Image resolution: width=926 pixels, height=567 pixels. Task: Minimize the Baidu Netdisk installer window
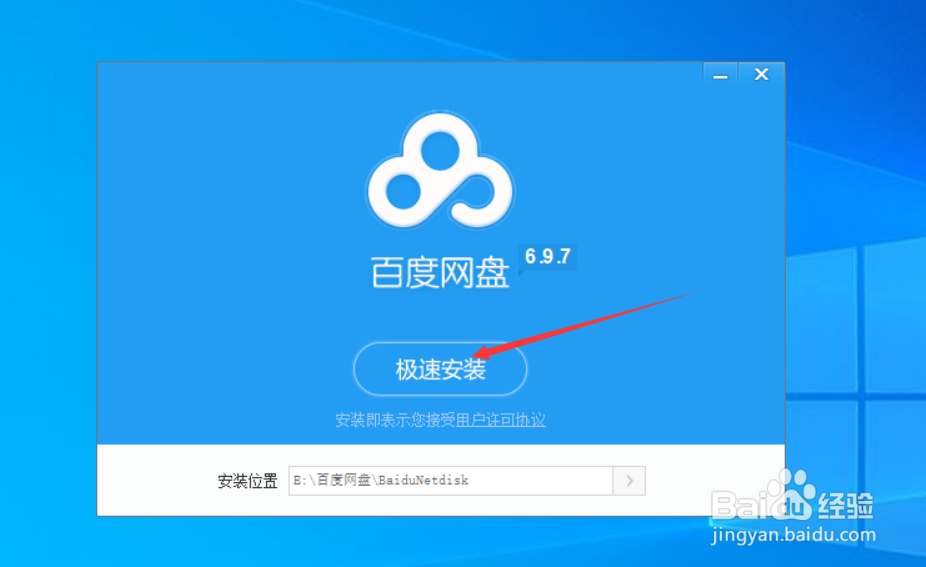720,75
